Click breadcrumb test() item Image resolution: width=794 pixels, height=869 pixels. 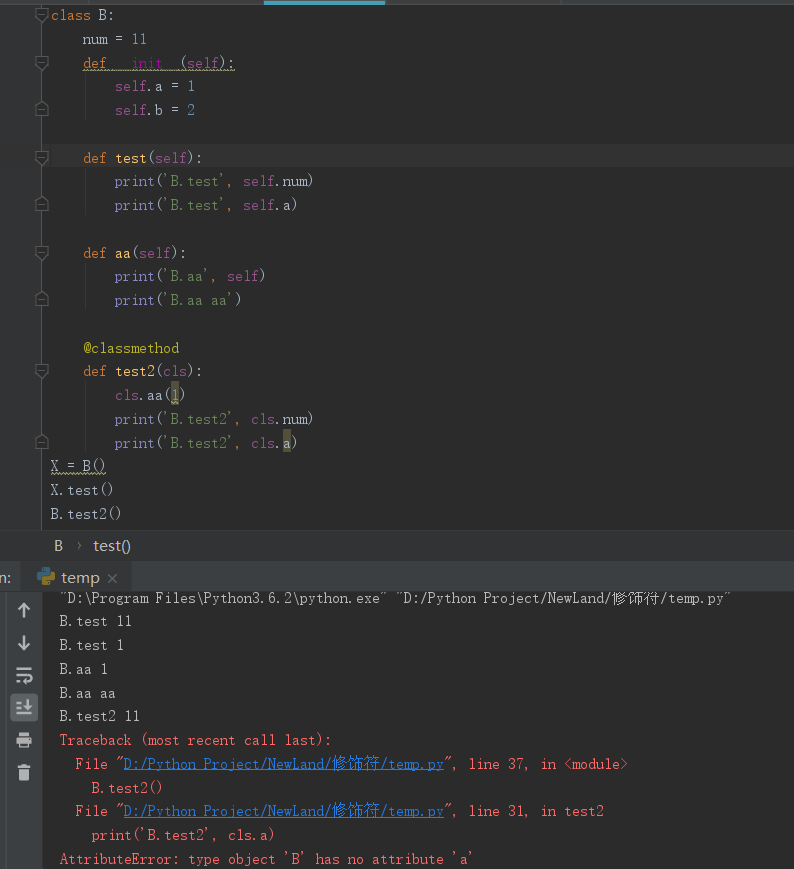click(112, 546)
